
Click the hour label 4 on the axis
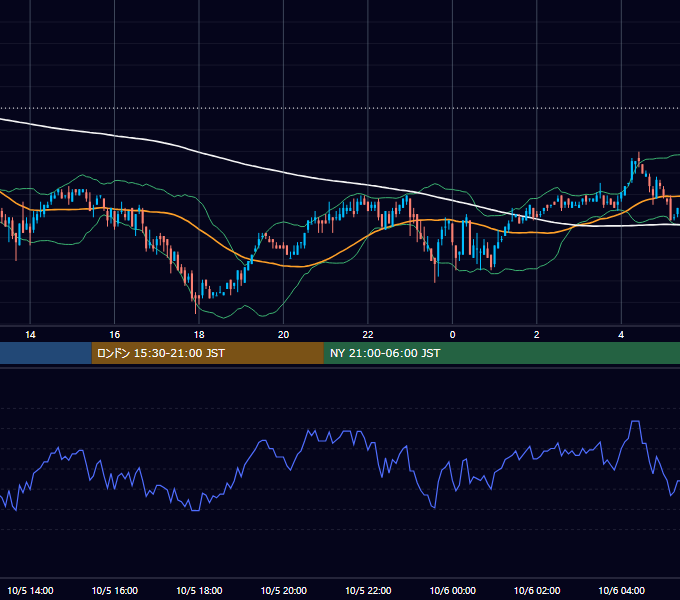(621, 335)
